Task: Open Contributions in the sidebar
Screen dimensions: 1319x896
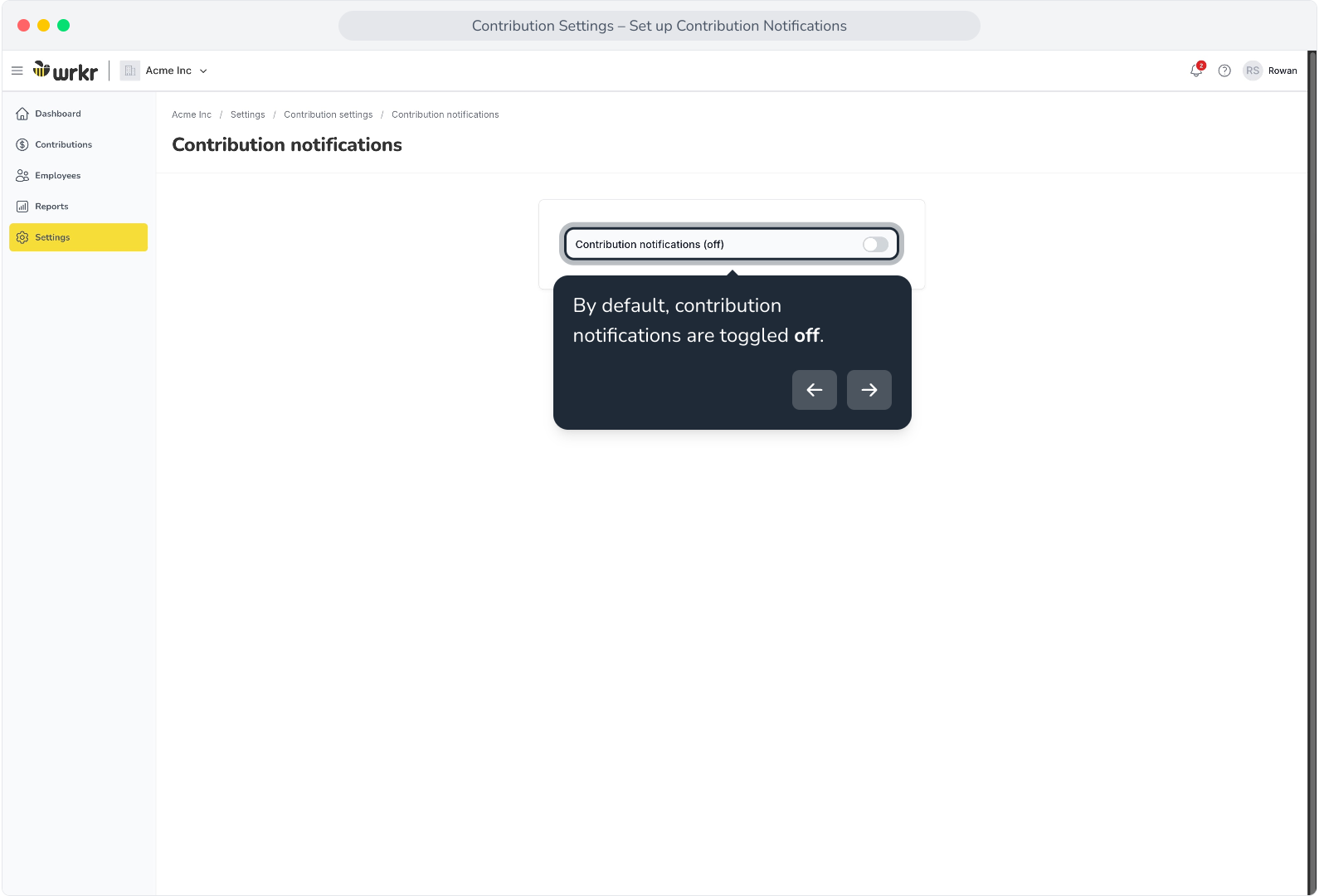Action: (x=78, y=144)
